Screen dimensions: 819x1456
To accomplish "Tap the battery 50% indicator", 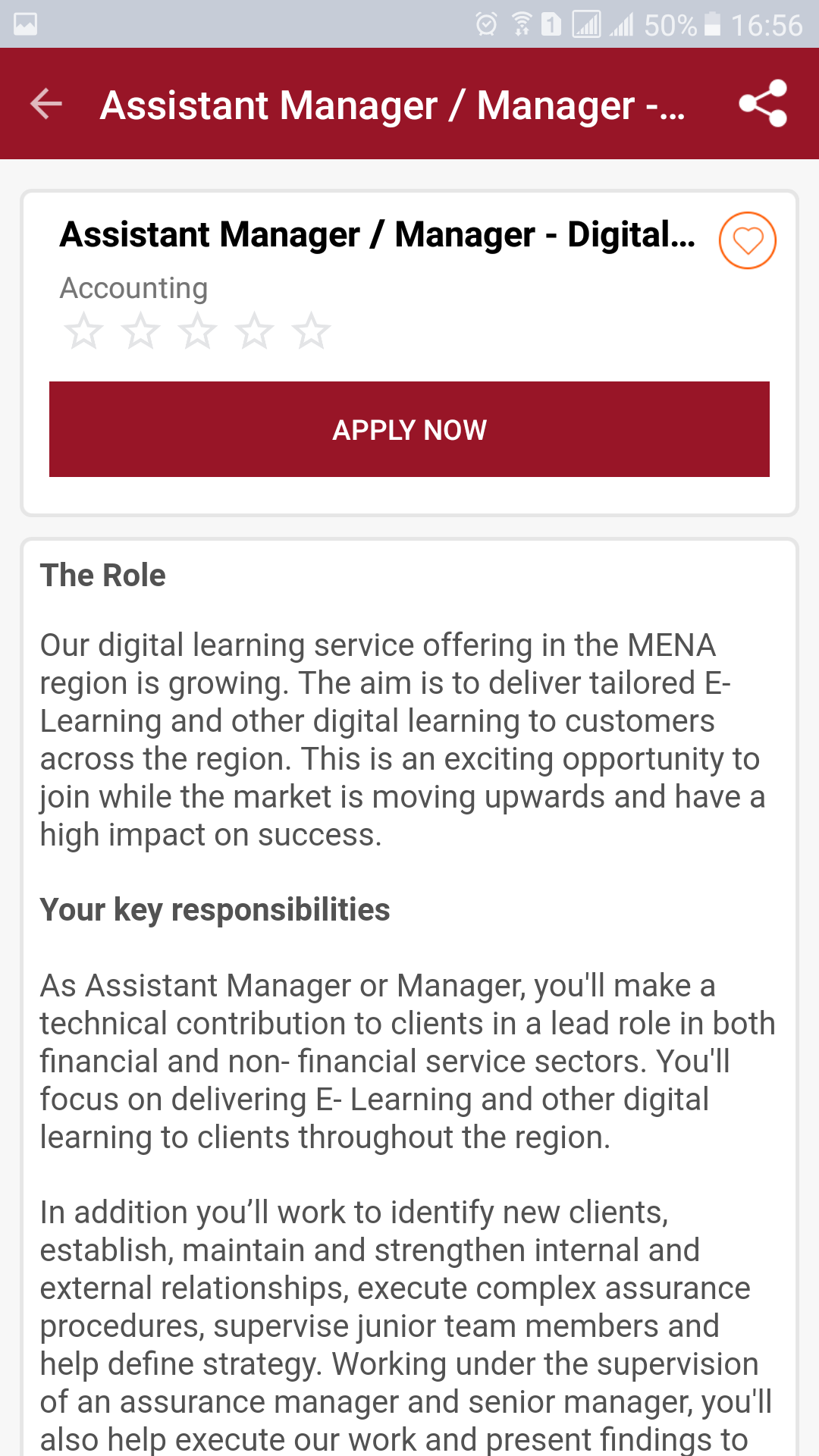I will 681,25.
